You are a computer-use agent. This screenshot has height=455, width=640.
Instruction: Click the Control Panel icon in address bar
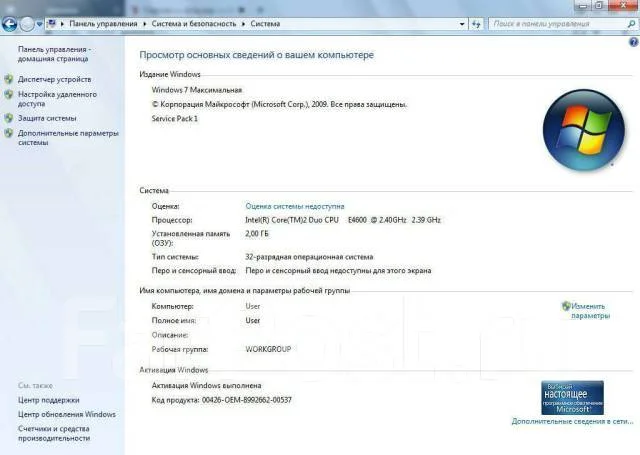(52, 24)
